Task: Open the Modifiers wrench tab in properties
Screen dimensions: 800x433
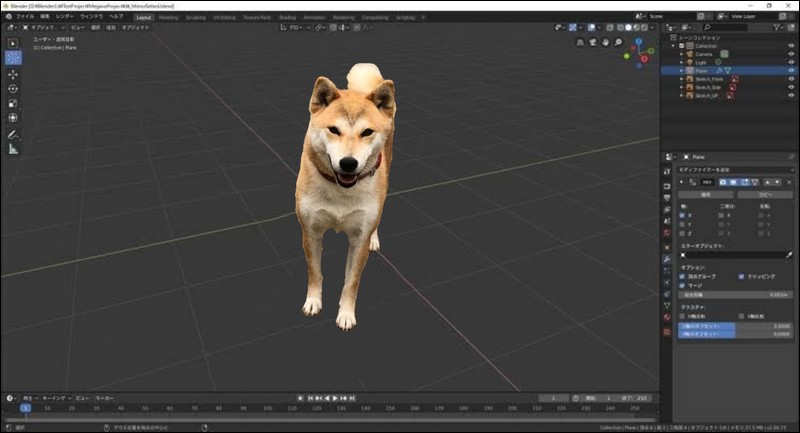Action: click(x=667, y=259)
